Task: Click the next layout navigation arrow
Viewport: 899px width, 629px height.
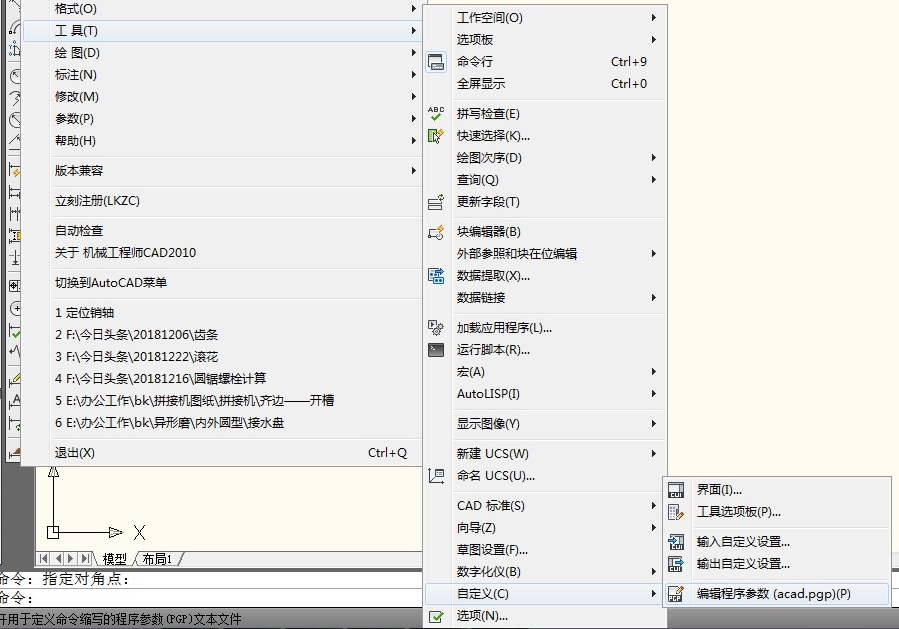Action: (71, 558)
